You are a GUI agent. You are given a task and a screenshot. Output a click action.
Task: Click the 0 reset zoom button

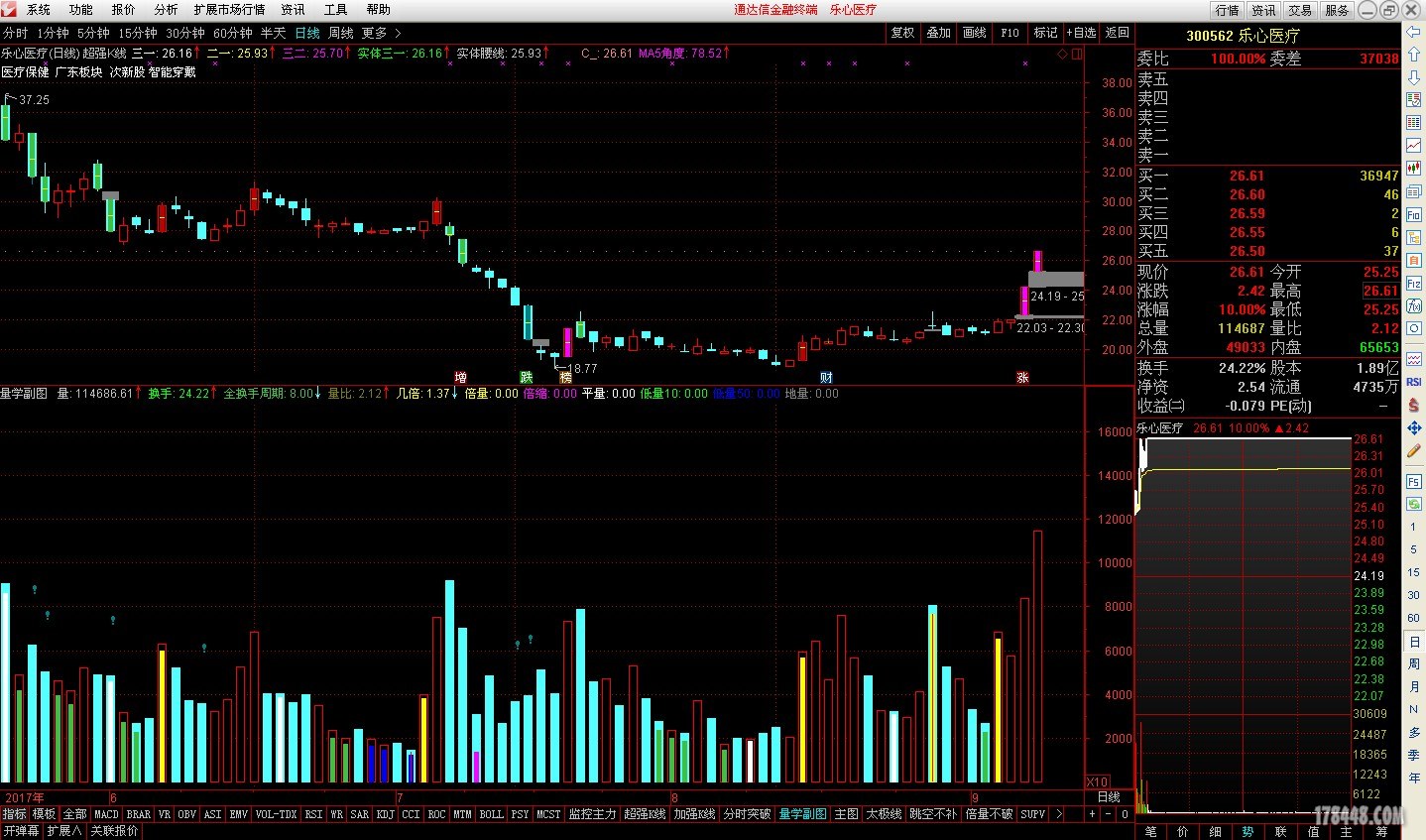pos(1125,813)
